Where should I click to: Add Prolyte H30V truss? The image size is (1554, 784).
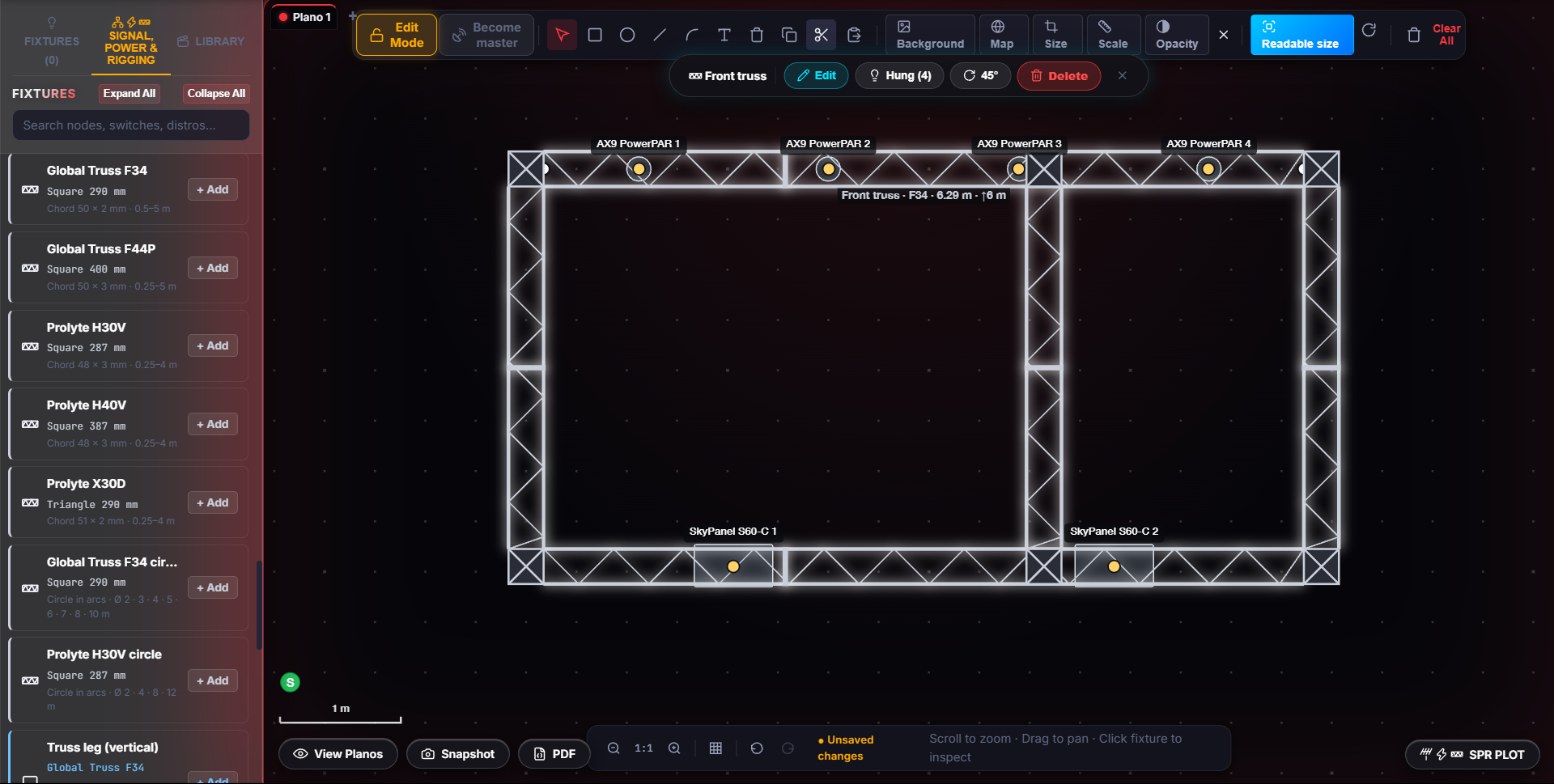[212, 345]
